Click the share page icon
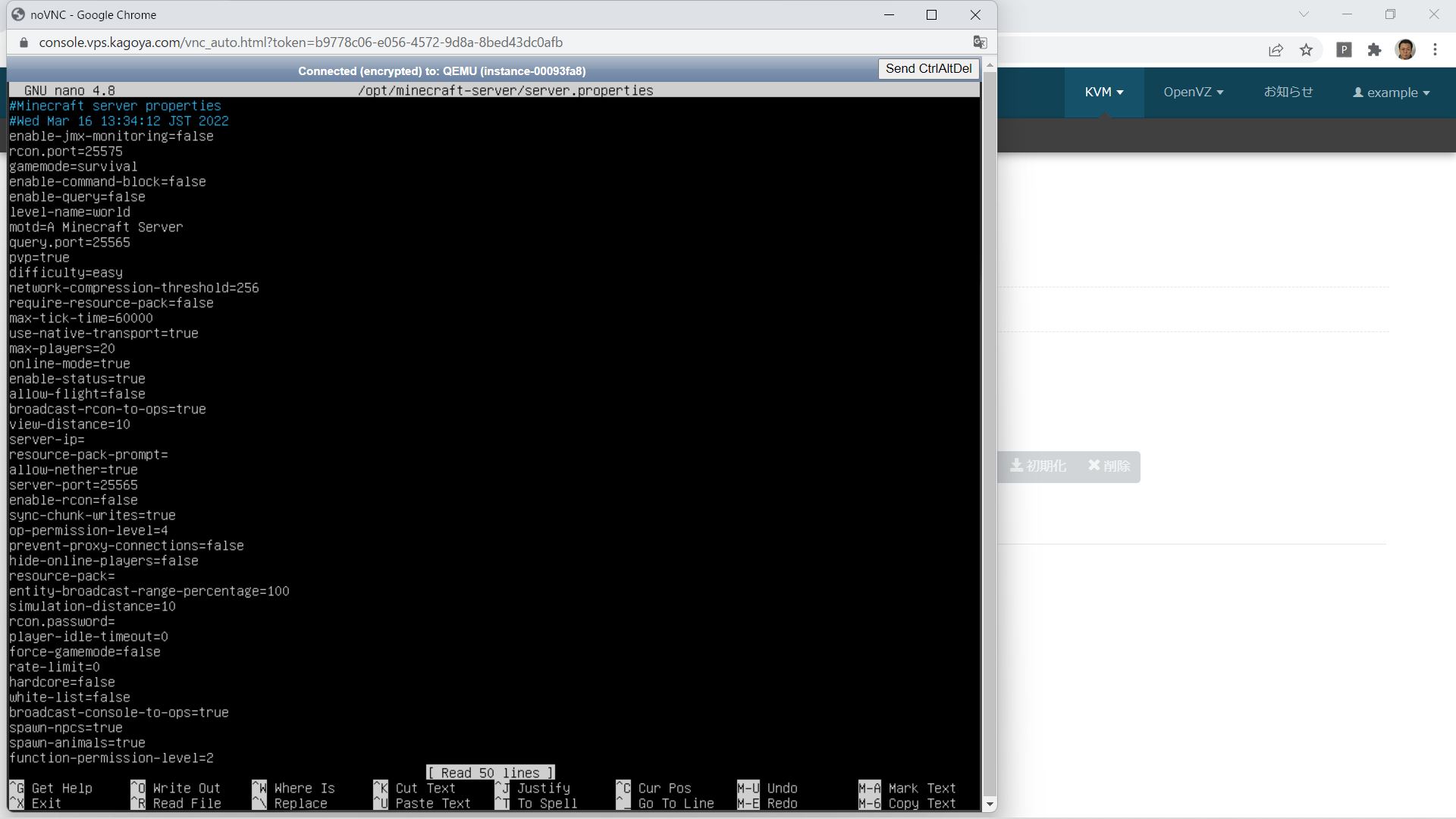 coord(1276,50)
